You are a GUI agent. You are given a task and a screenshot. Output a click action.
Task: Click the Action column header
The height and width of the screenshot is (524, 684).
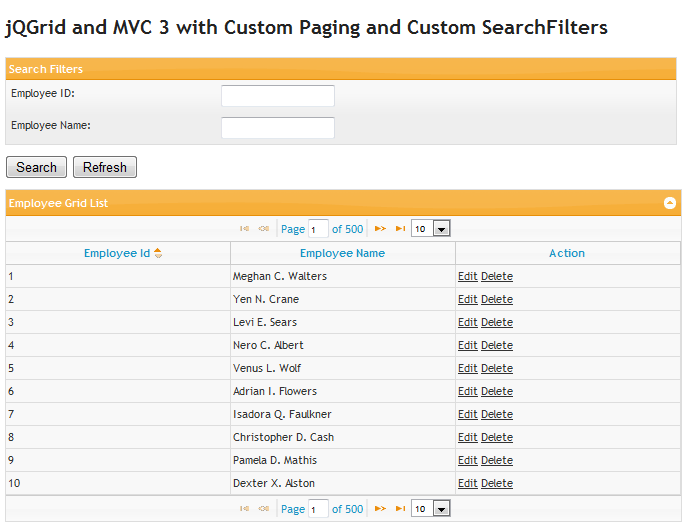point(567,253)
